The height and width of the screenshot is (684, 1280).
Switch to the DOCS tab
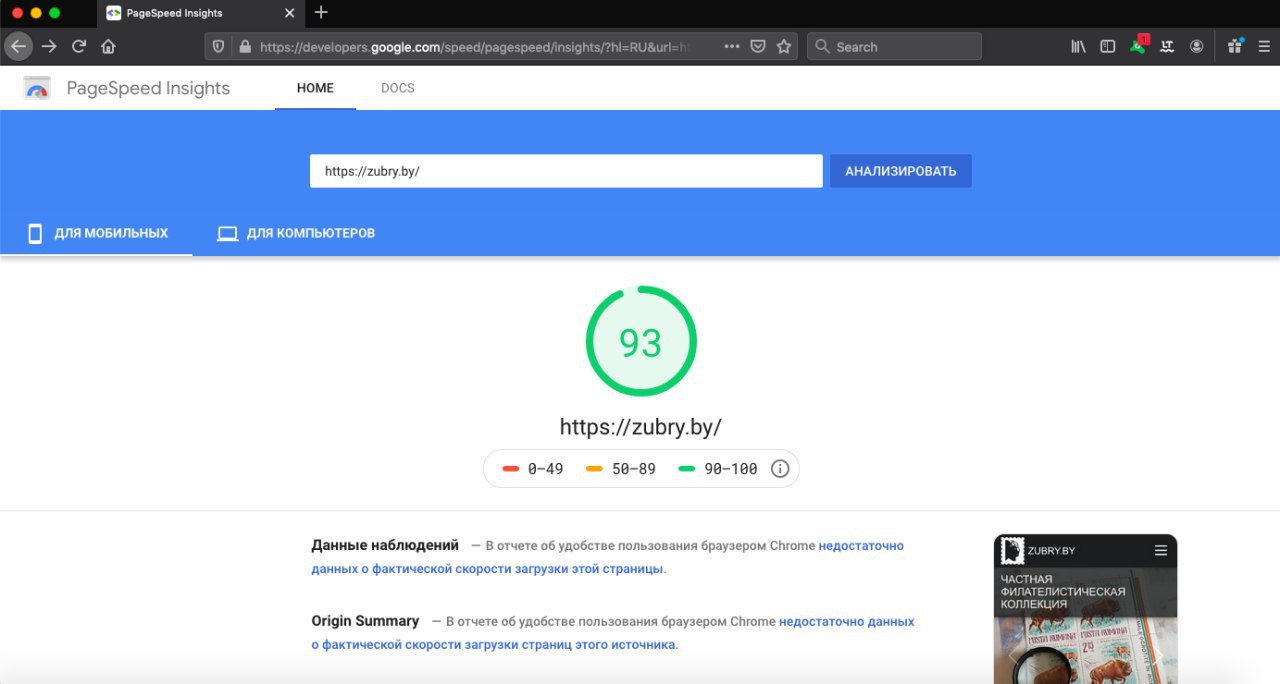398,88
